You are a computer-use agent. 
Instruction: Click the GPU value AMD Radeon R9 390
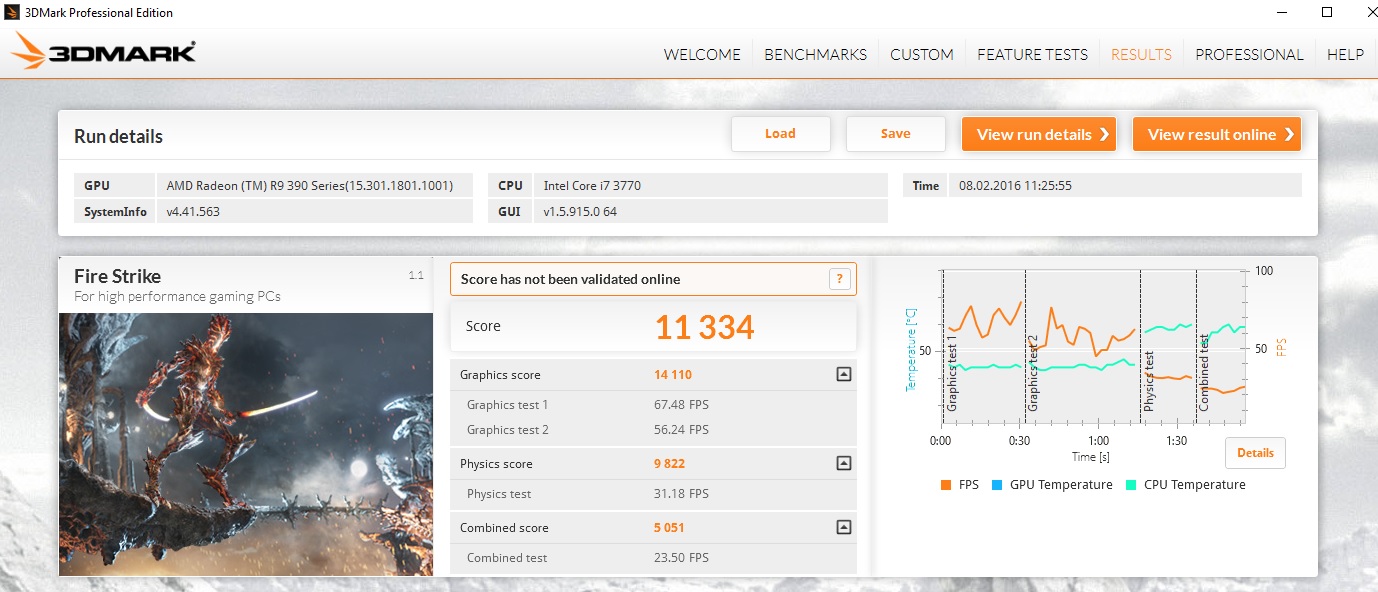click(x=310, y=186)
